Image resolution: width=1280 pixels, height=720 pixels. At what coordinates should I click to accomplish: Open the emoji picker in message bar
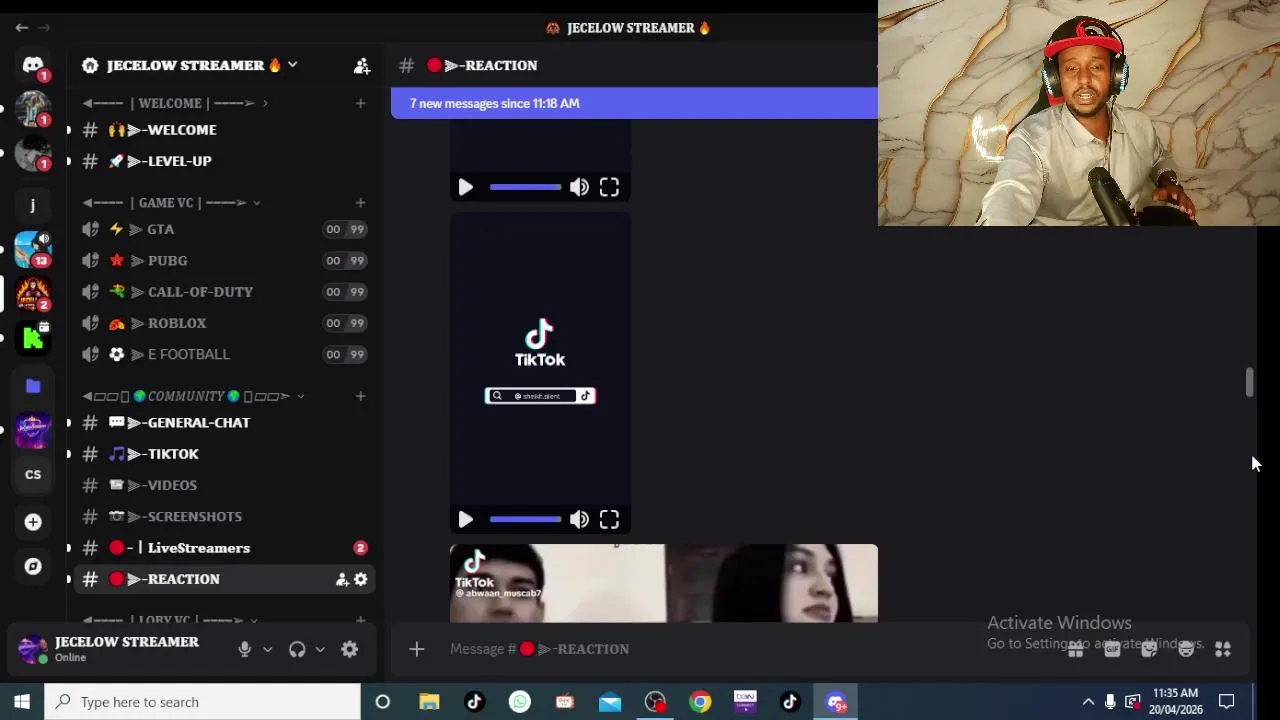pyautogui.click(x=1186, y=650)
